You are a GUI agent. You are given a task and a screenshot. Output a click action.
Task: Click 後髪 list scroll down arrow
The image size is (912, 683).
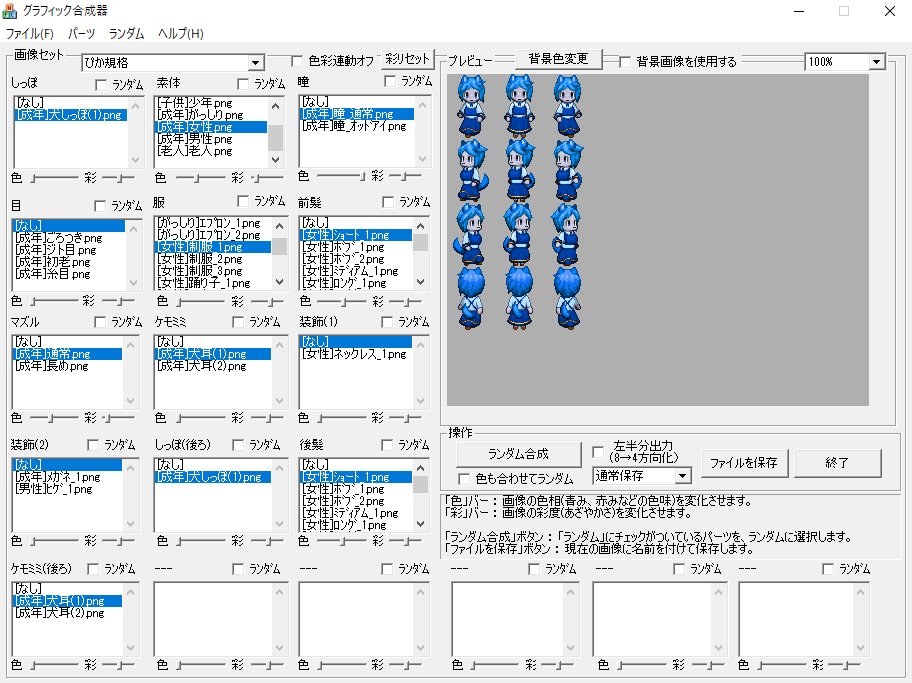click(x=421, y=524)
